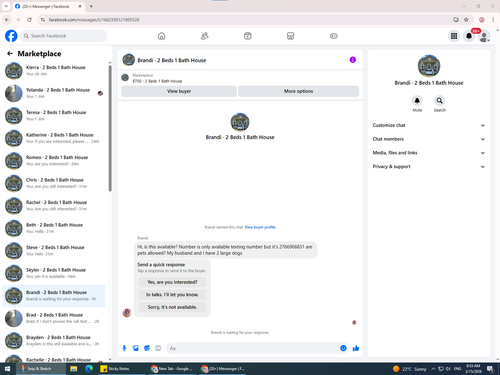Open the Friends icon in top navigation
This screenshot has width=500, height=375.
(204, 36)
